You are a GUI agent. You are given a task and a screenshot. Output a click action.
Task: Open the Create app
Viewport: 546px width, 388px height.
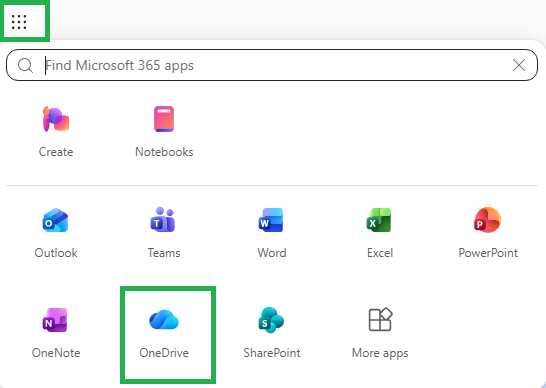click(56, 132)
